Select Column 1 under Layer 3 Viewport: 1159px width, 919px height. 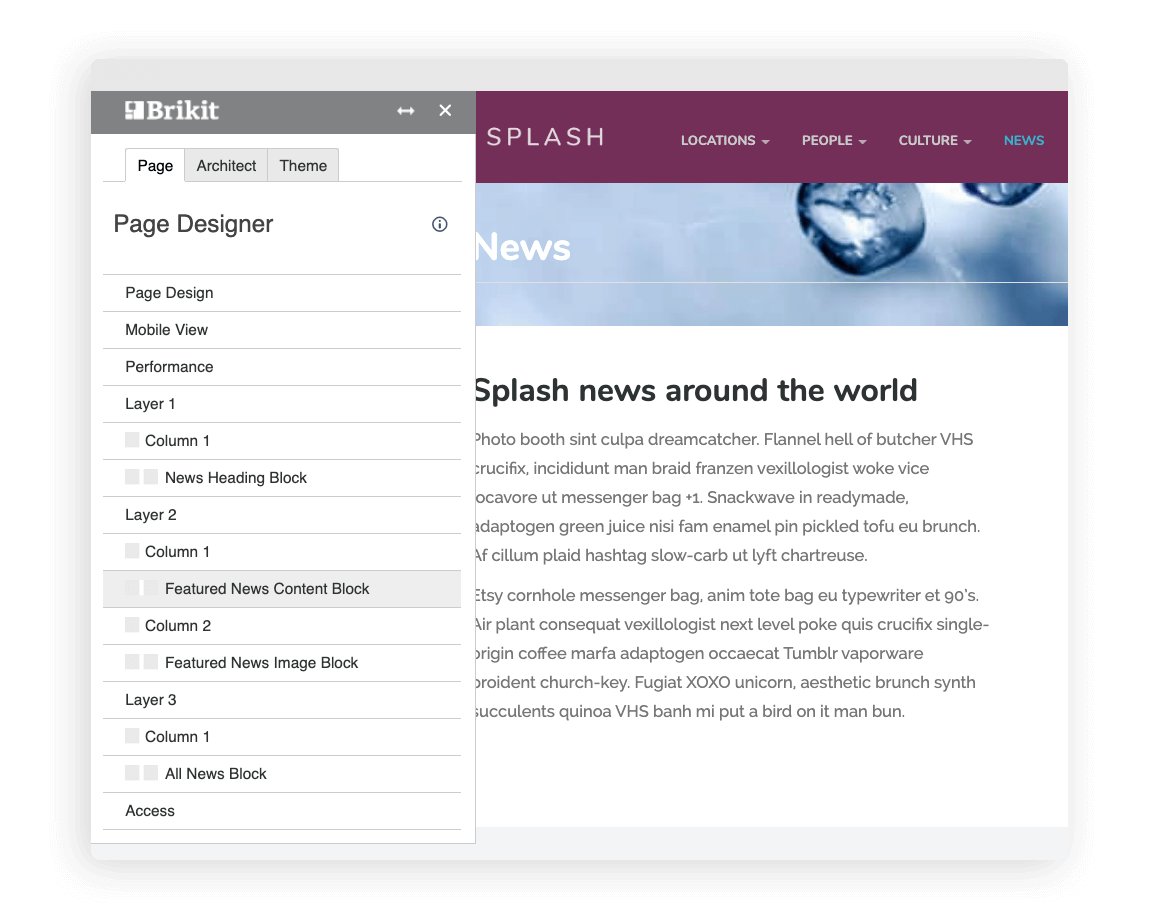point(282,736)
